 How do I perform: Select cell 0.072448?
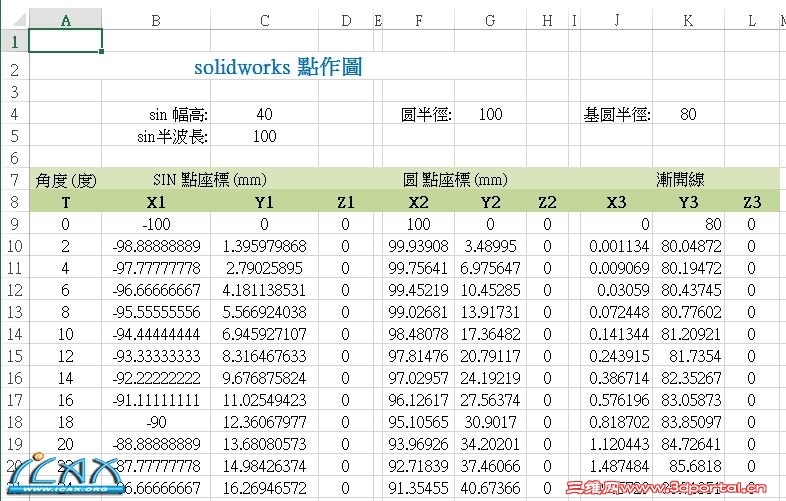pyautogui.click(x=617, y=312)
